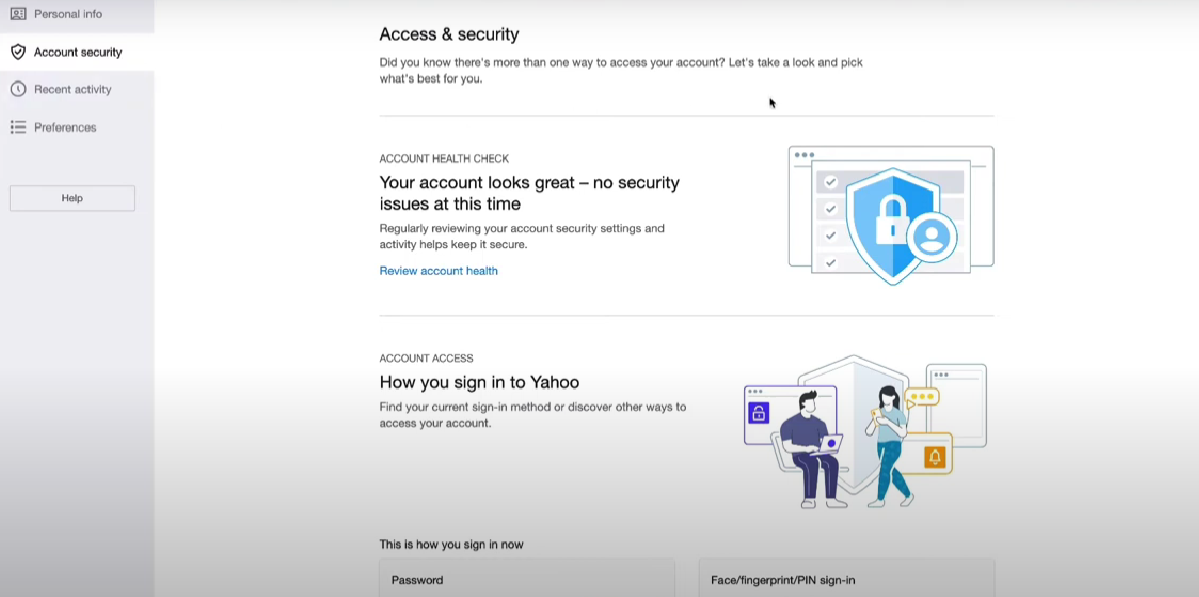Click the Access & security page heading

coord(448,34)
